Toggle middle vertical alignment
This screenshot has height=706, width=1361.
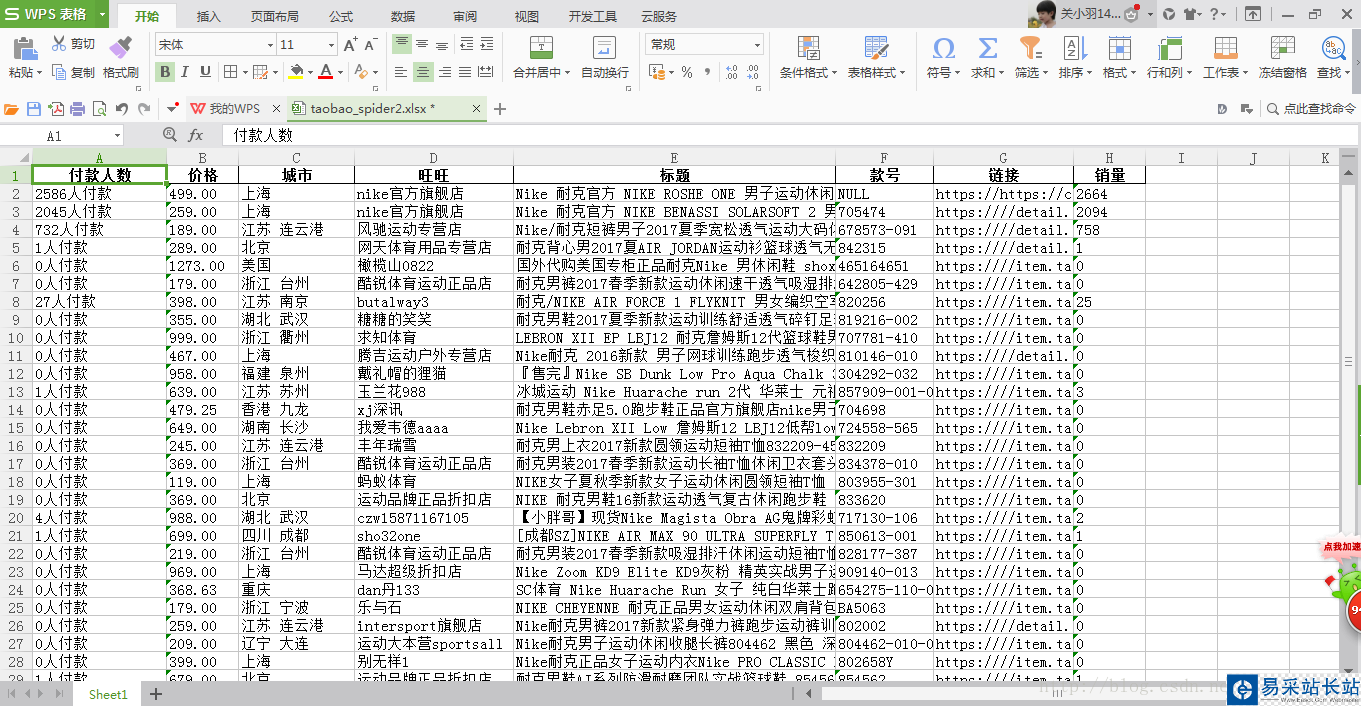pos(423,44)
